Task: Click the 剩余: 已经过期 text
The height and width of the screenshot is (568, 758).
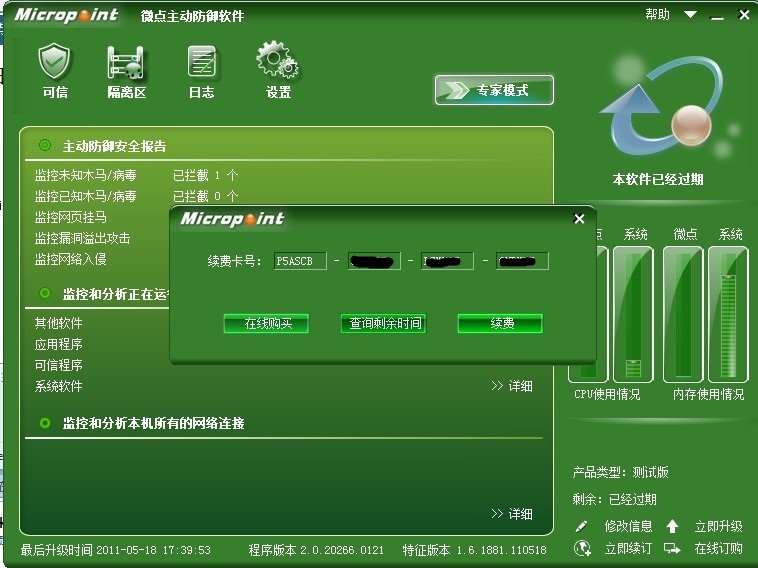Action: [614, 499]
